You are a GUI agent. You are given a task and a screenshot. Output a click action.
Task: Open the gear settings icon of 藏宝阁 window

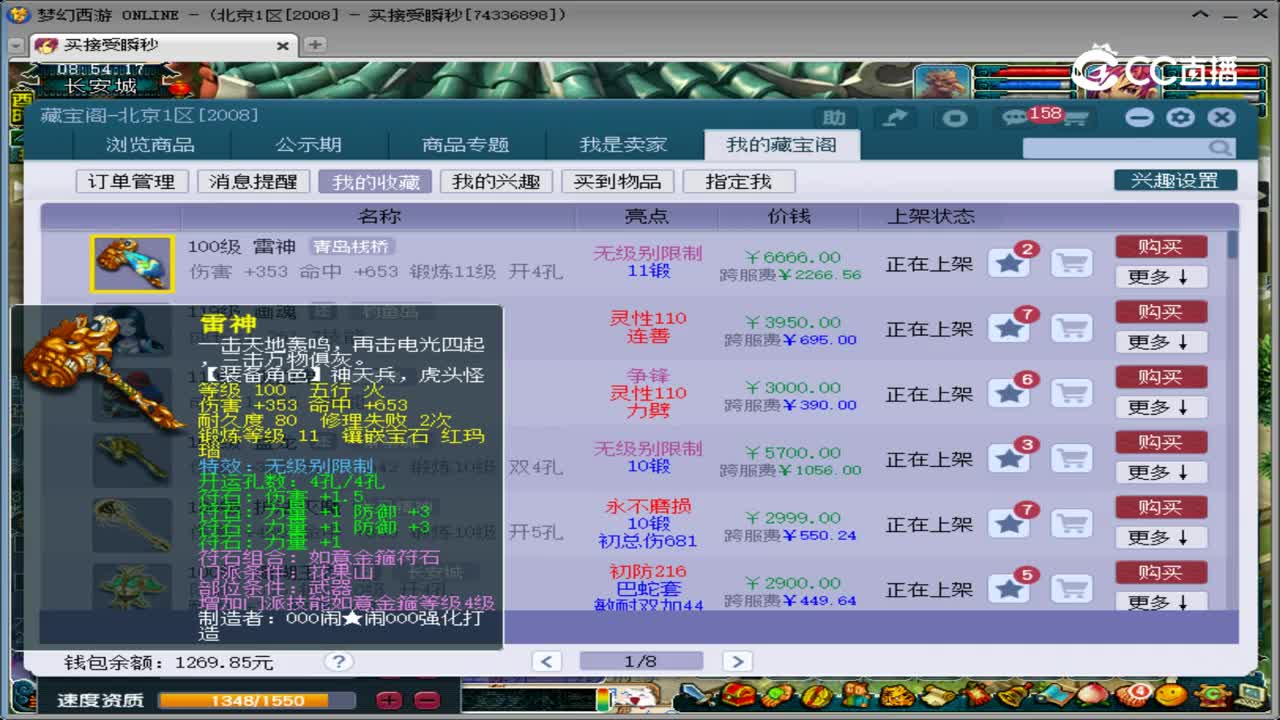(1181, 117)
